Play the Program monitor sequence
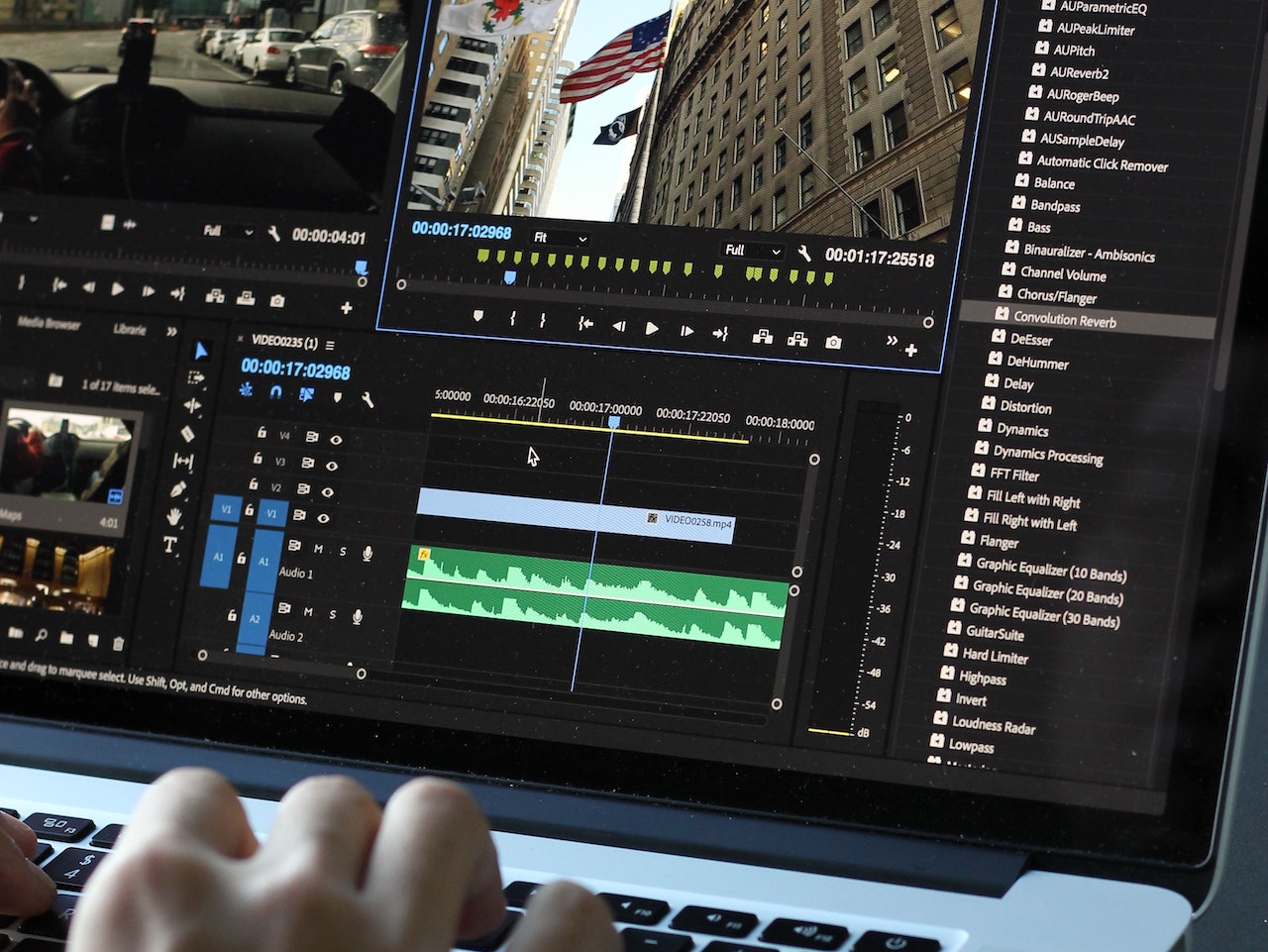The image size is (1268, 952). point(652,328)
